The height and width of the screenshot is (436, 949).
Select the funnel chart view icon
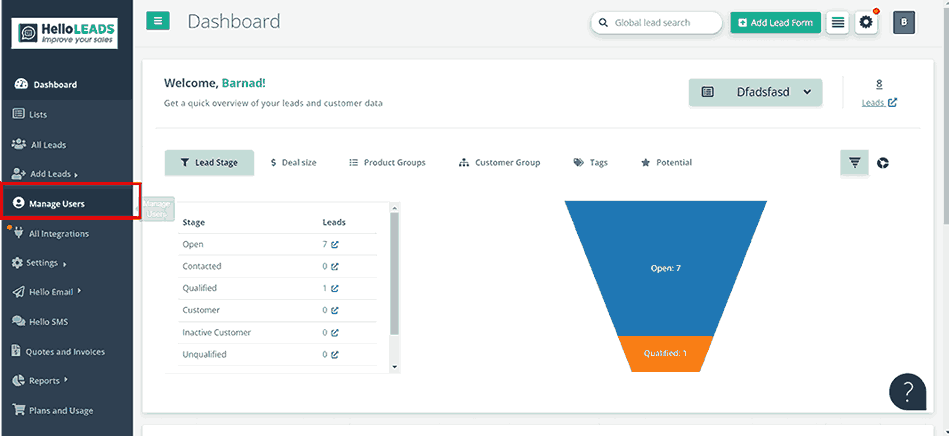[854, 163]
